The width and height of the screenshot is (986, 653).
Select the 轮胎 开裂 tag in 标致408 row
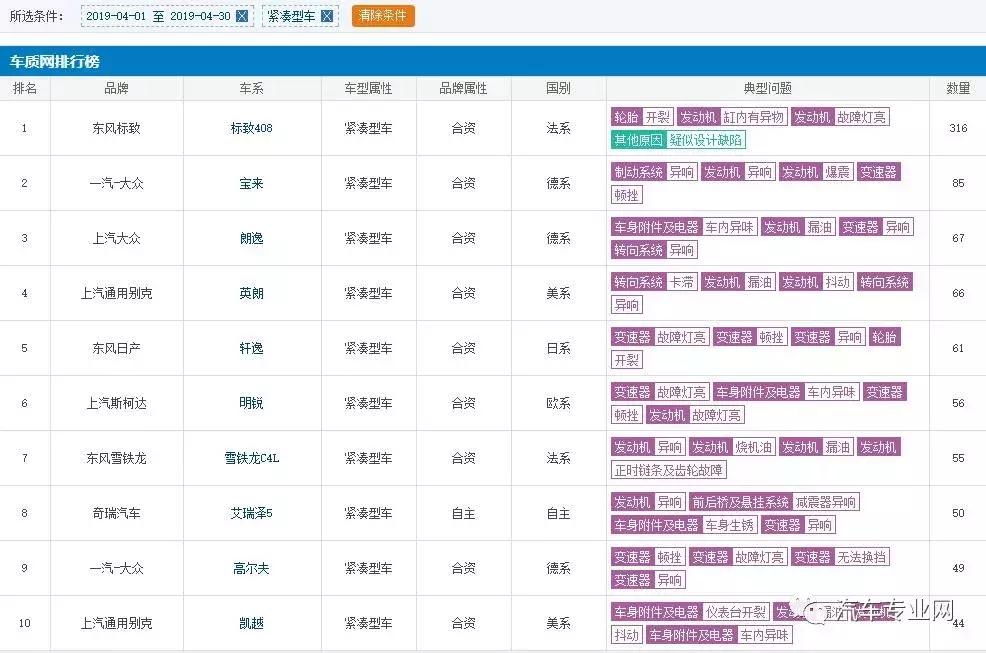coord(642,117)
